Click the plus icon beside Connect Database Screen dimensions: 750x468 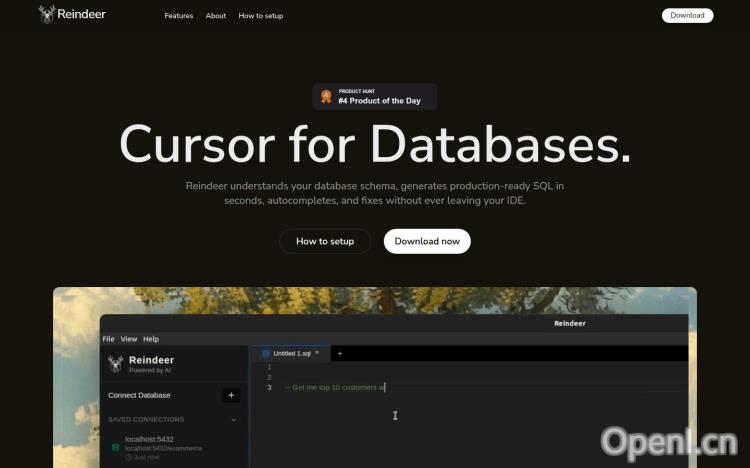coord(231,395)
